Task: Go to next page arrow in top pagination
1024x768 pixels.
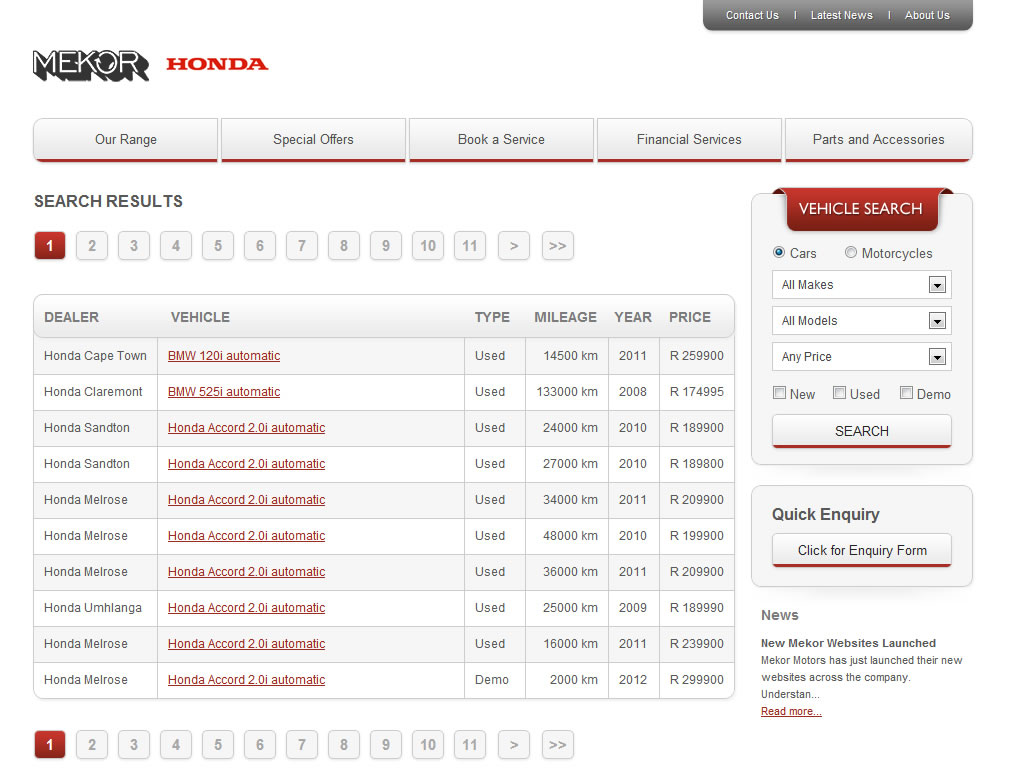Action: point(513,246)
